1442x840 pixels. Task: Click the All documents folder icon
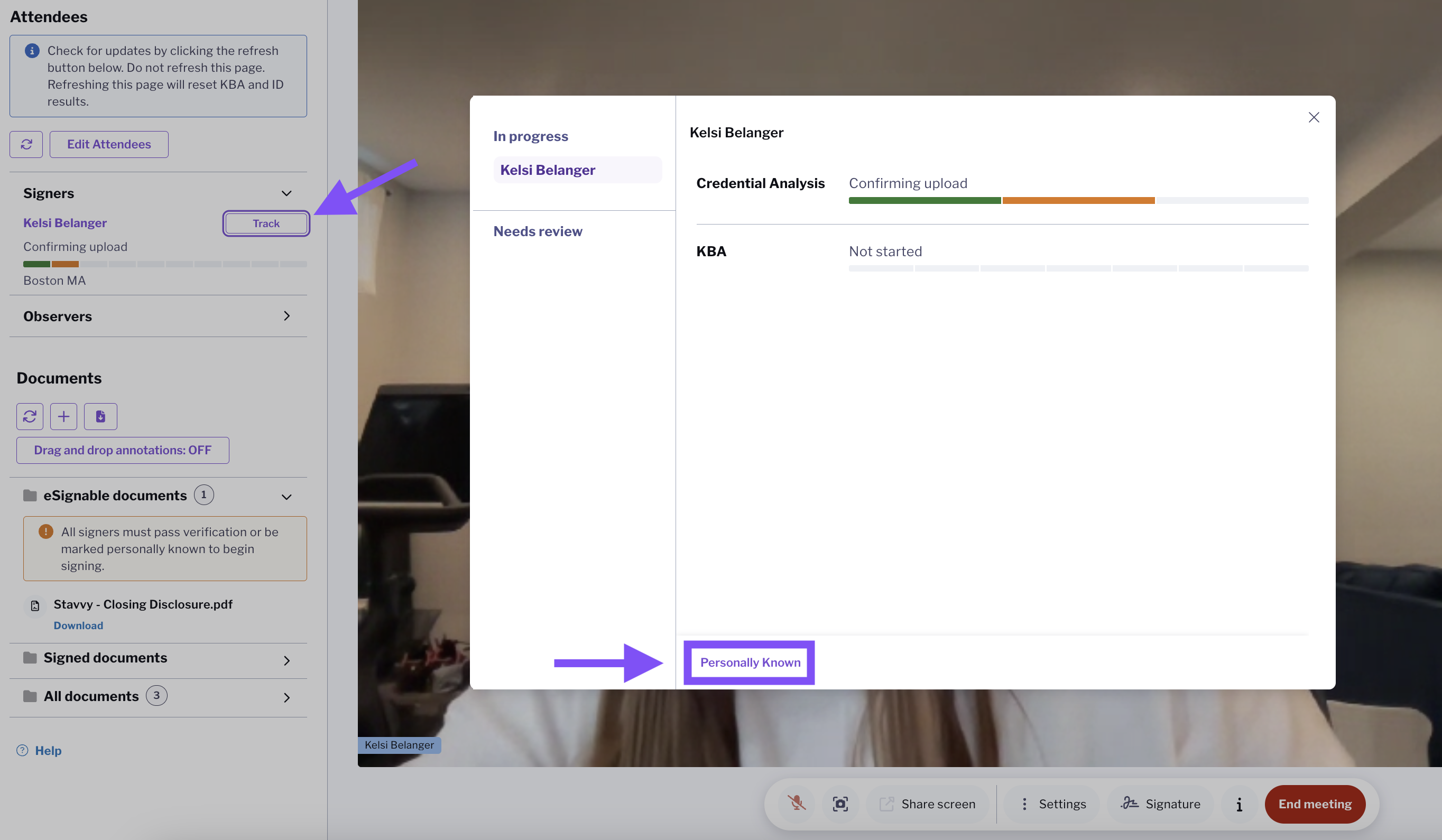pos(30,696)
